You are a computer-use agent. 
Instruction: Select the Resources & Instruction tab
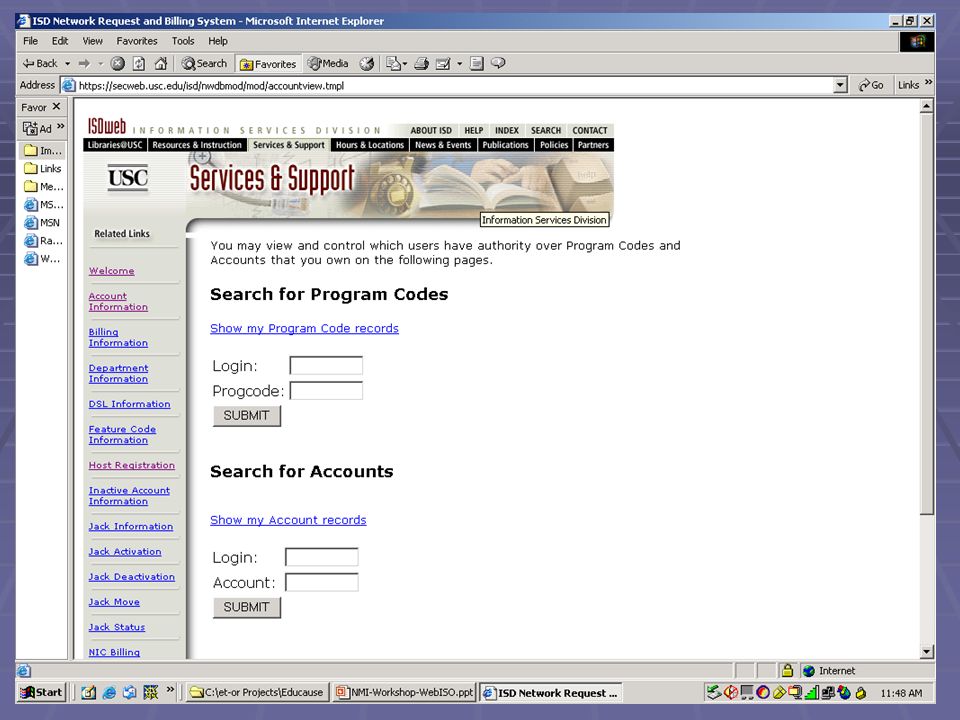pos(197,145)
